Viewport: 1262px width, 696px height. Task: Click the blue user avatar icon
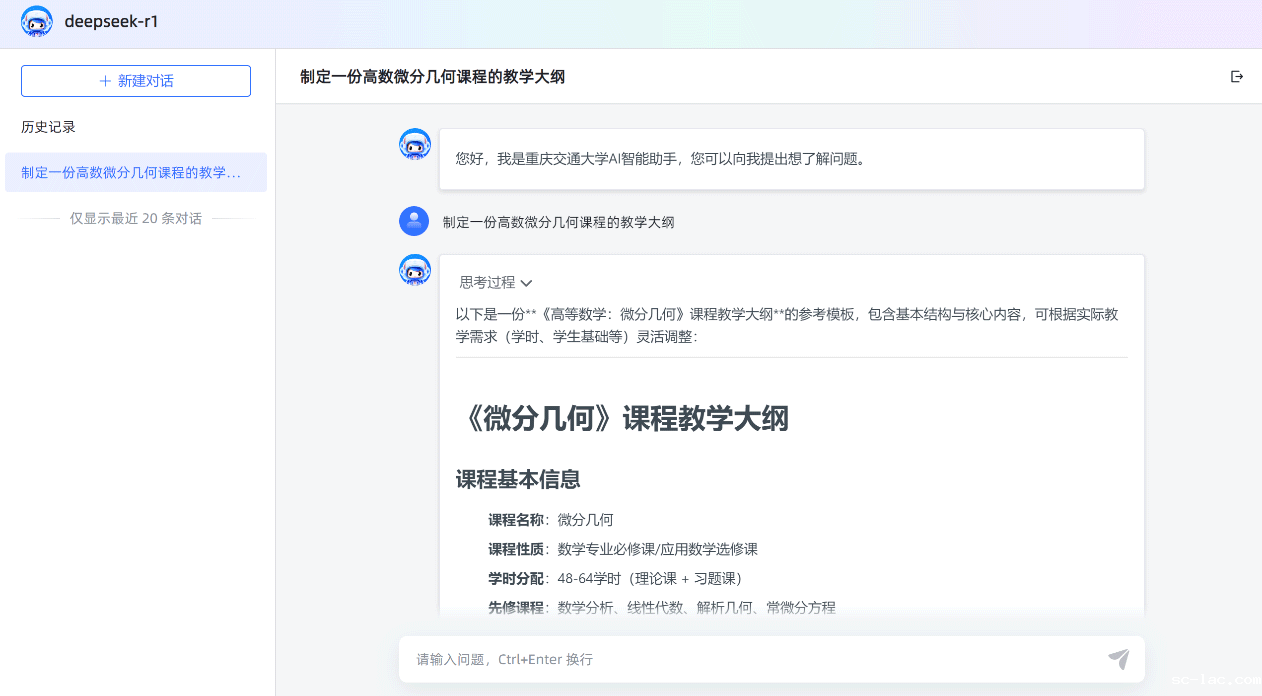point(414,221)
